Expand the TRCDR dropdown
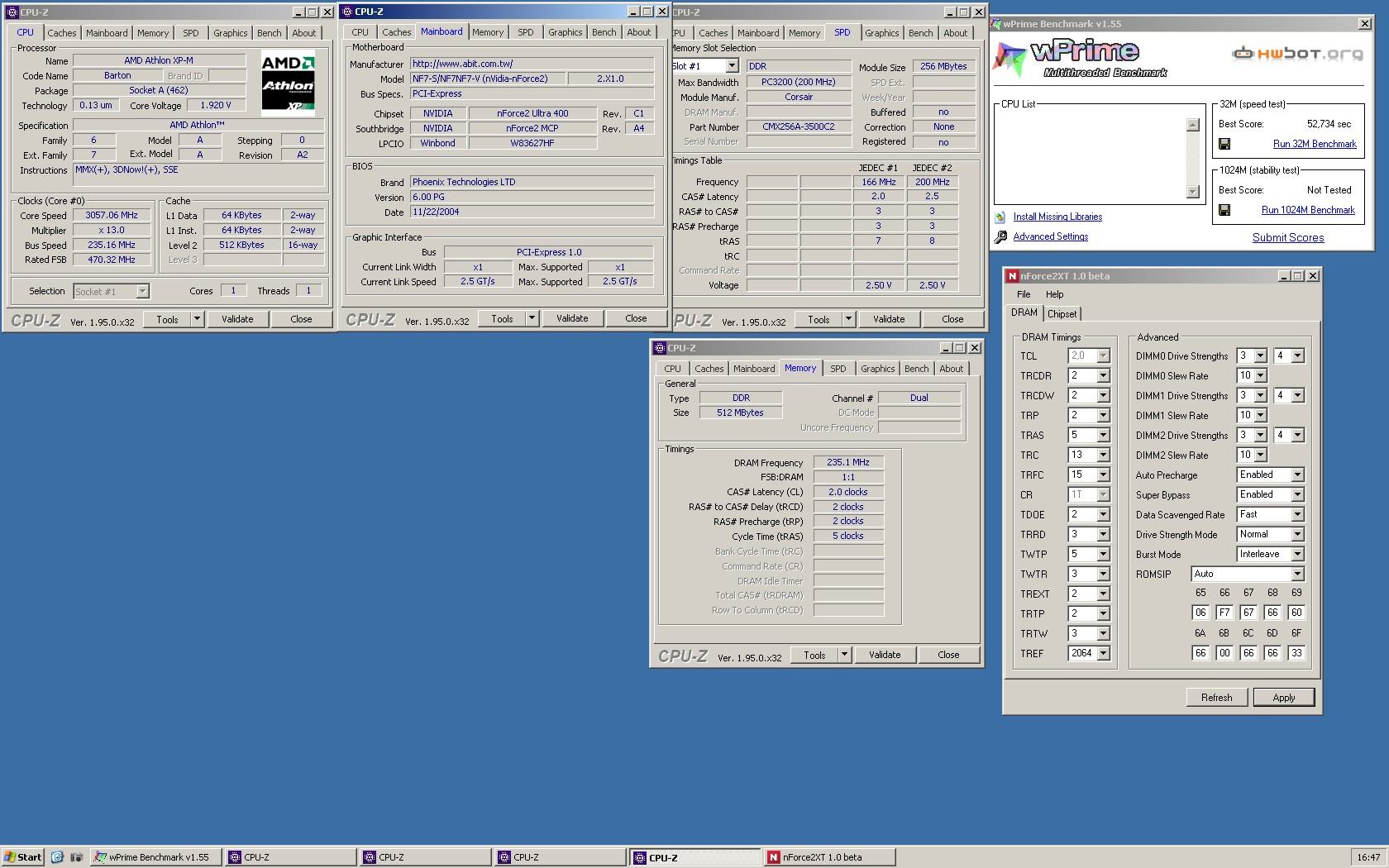Screen dimensions: 1389x868 pyautogui.click(x=1103, y=376)
